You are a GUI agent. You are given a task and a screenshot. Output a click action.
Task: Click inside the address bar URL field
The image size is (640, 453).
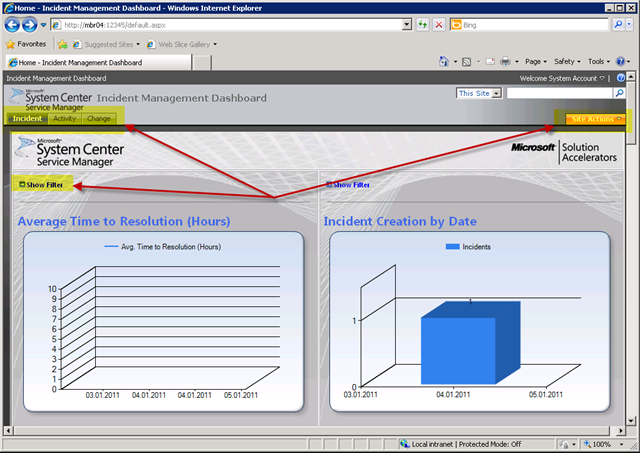(230, 24)
